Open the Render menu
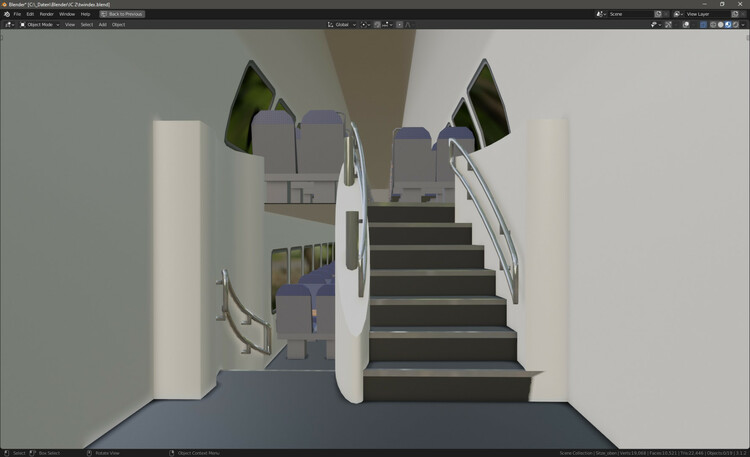The height and width of the screenshot is (457, 750). pos(46,14)
